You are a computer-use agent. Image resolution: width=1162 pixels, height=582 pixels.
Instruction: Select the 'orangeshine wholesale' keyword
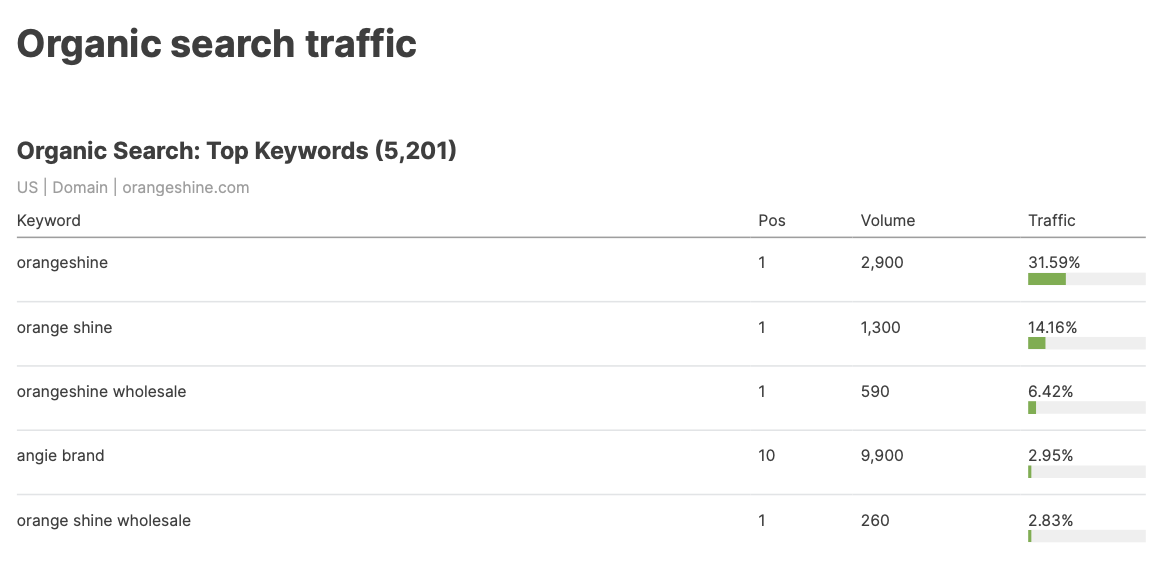point(101,391)
